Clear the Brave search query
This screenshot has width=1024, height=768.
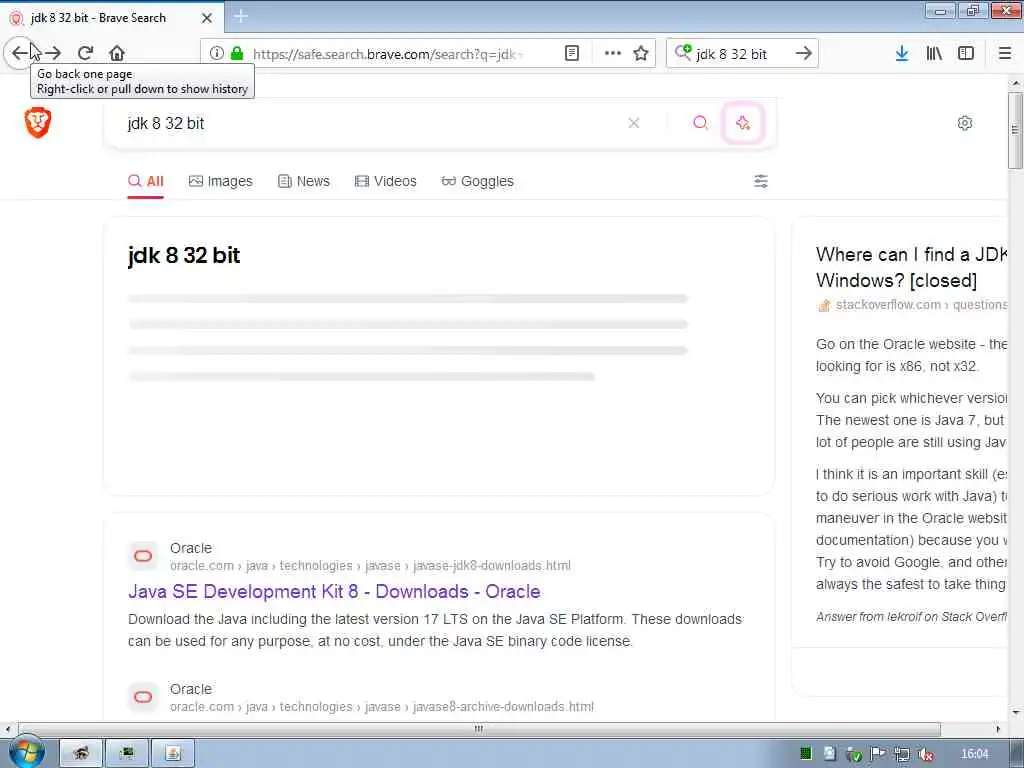pyautogui.click(x=633, y=123)
